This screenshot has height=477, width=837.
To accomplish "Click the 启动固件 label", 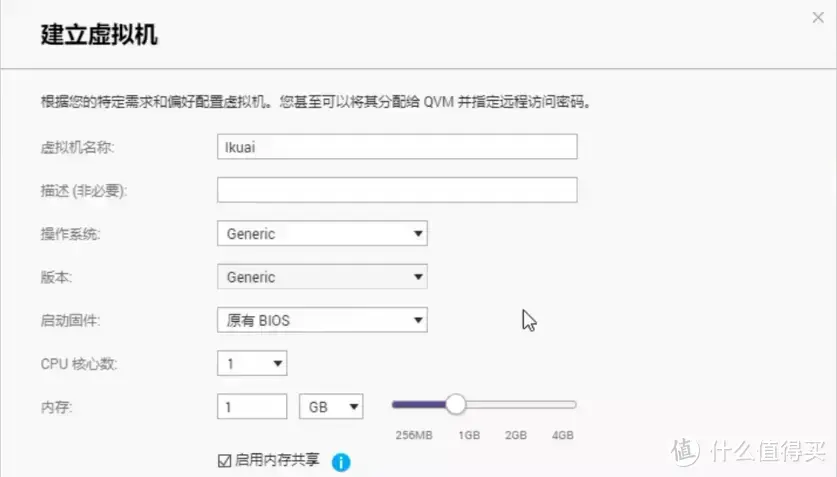I will pos(70,321).
